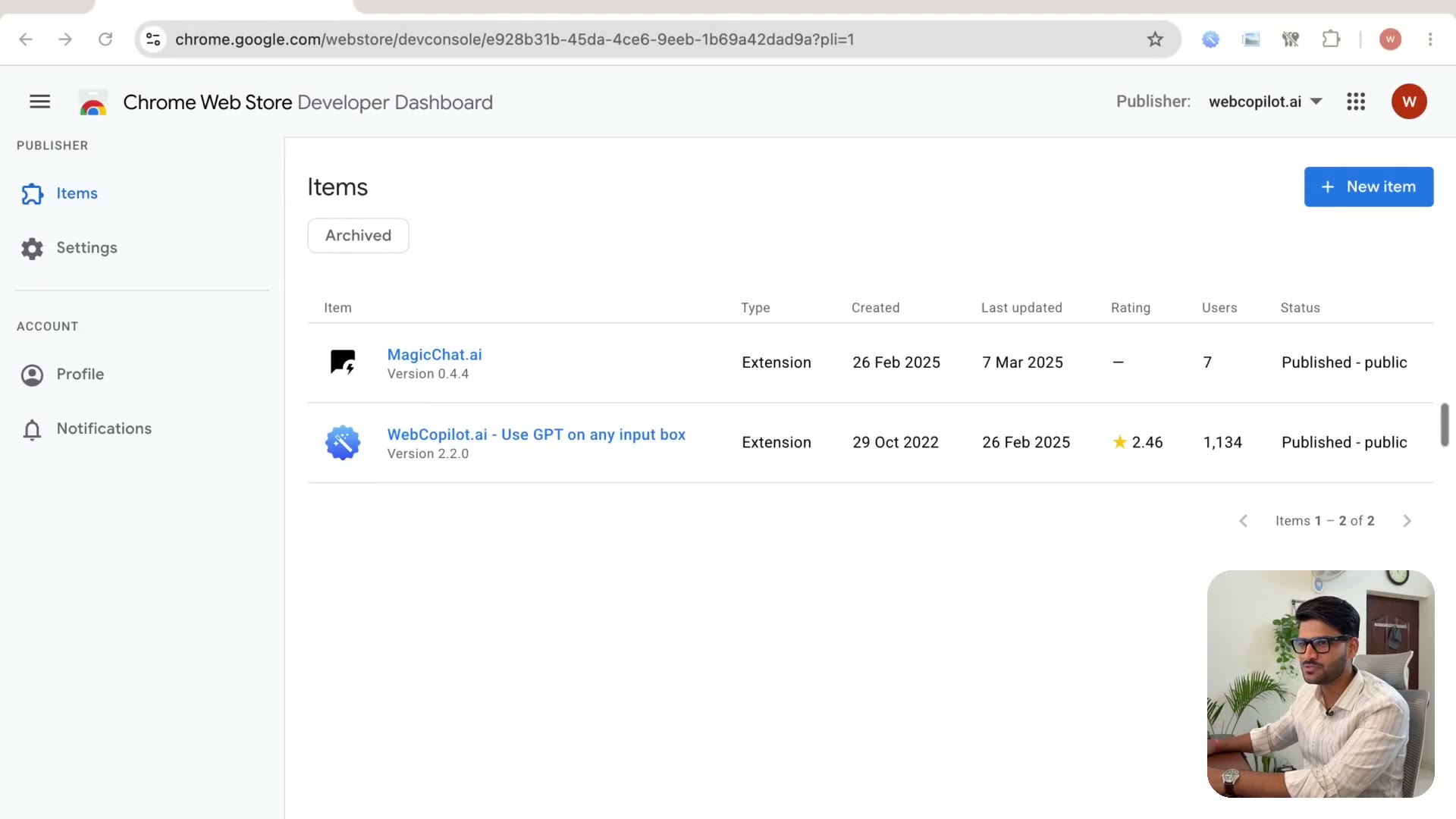Click the picture extension icon in toolbar
This screenshot has height=819, width=1456.
1250,39
